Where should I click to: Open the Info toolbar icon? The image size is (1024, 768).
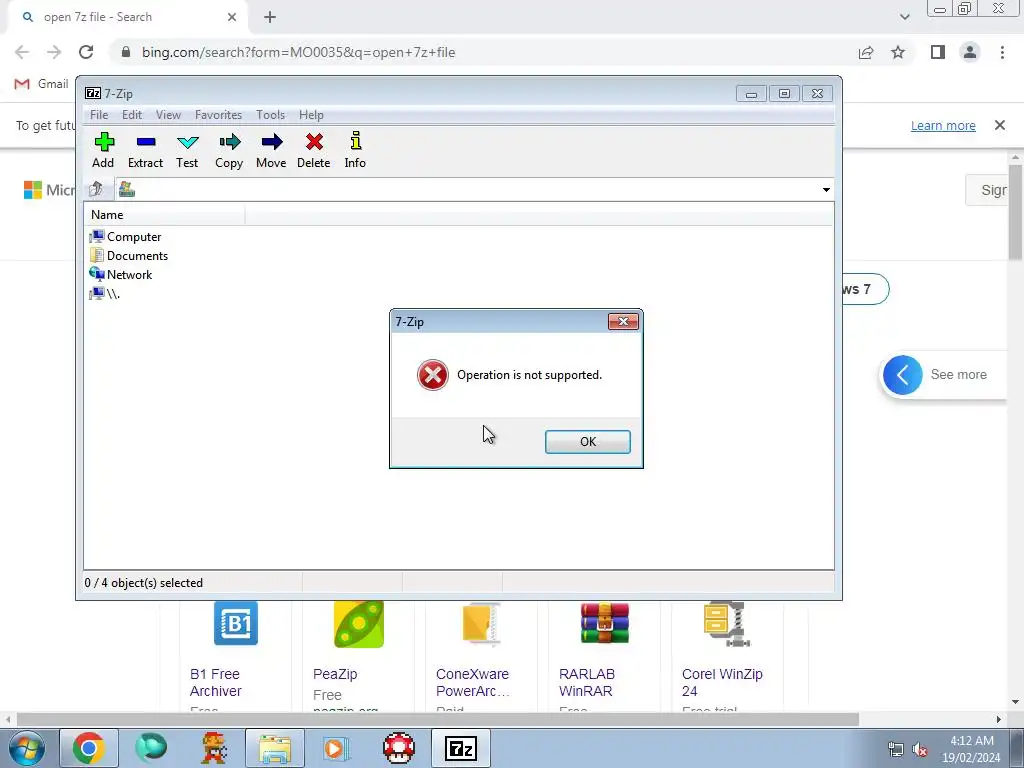click(355, 151)
